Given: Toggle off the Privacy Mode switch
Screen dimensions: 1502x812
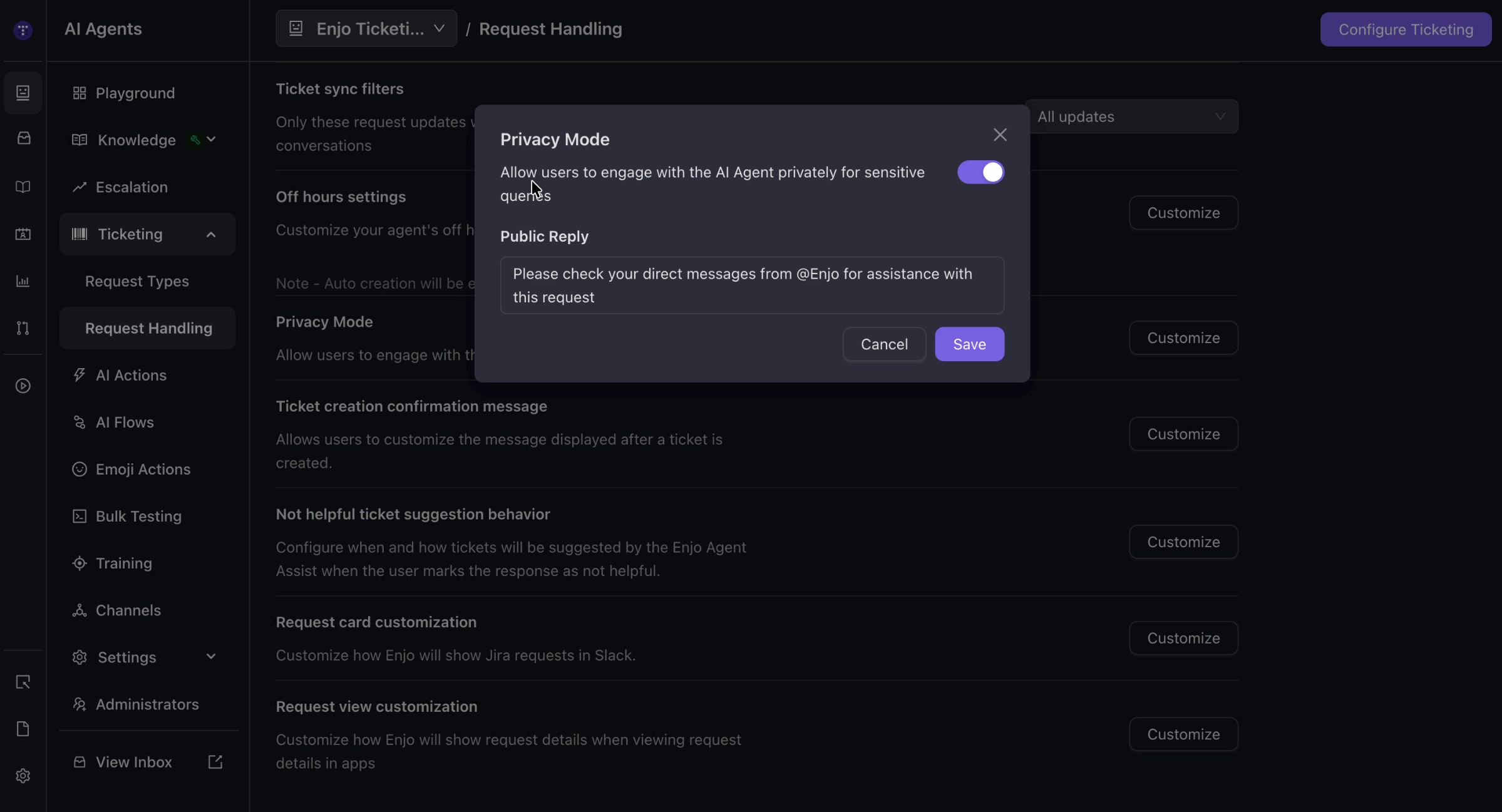Looking at the screenshot, I should [980, 172].
